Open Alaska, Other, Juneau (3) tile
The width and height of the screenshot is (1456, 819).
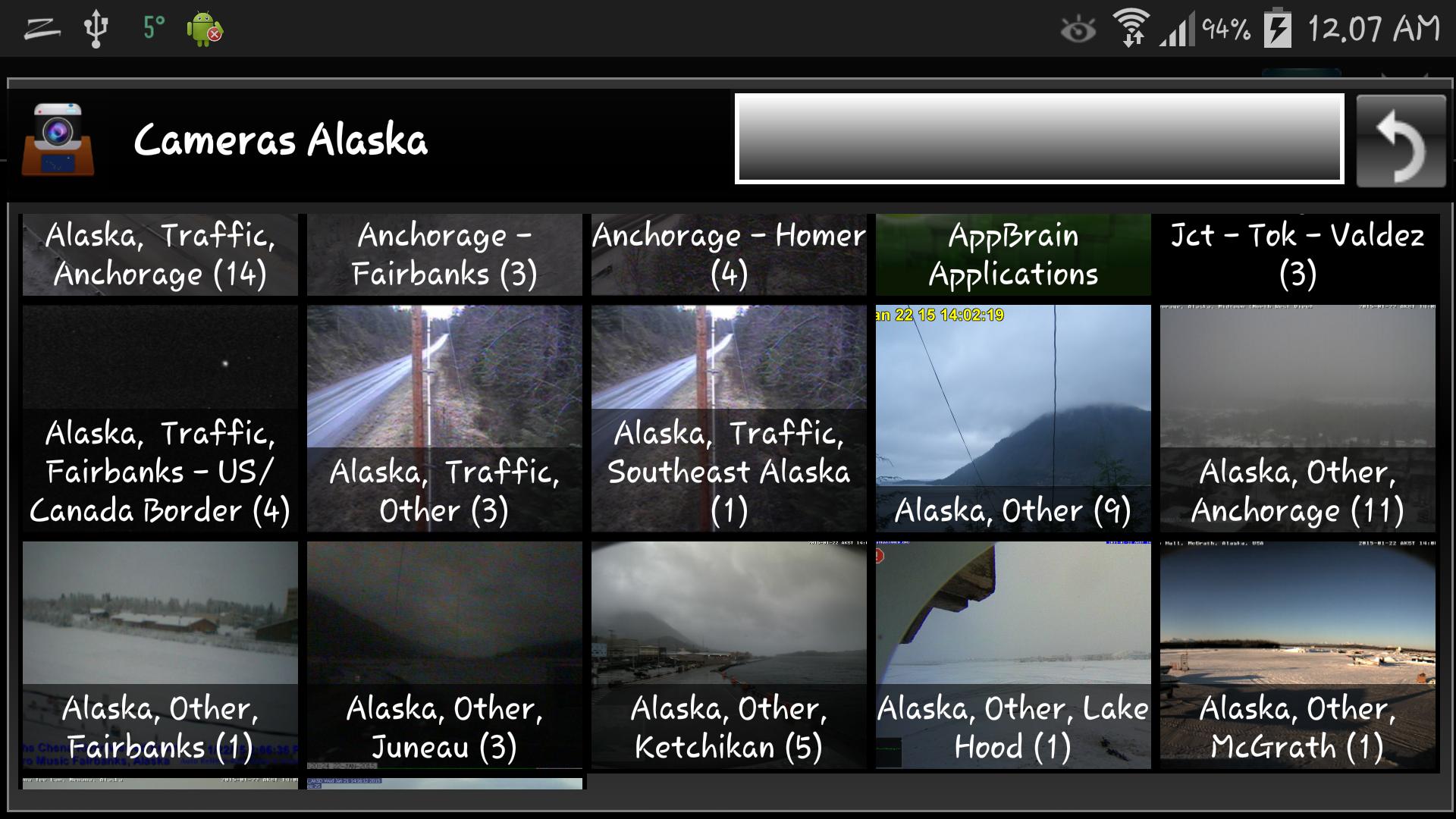[444, 655]
